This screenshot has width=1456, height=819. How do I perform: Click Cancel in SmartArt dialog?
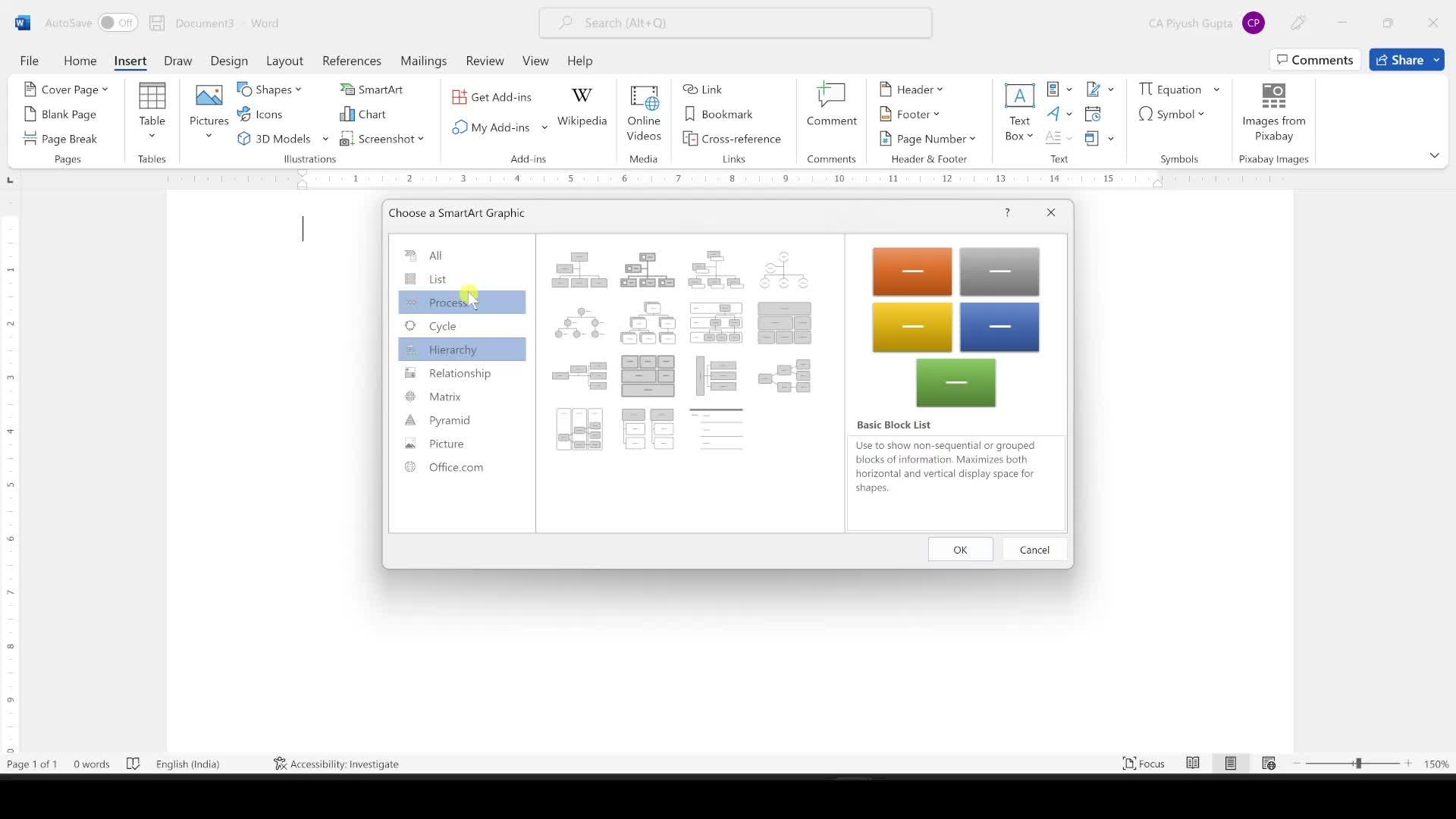[x=1034, y=550]
